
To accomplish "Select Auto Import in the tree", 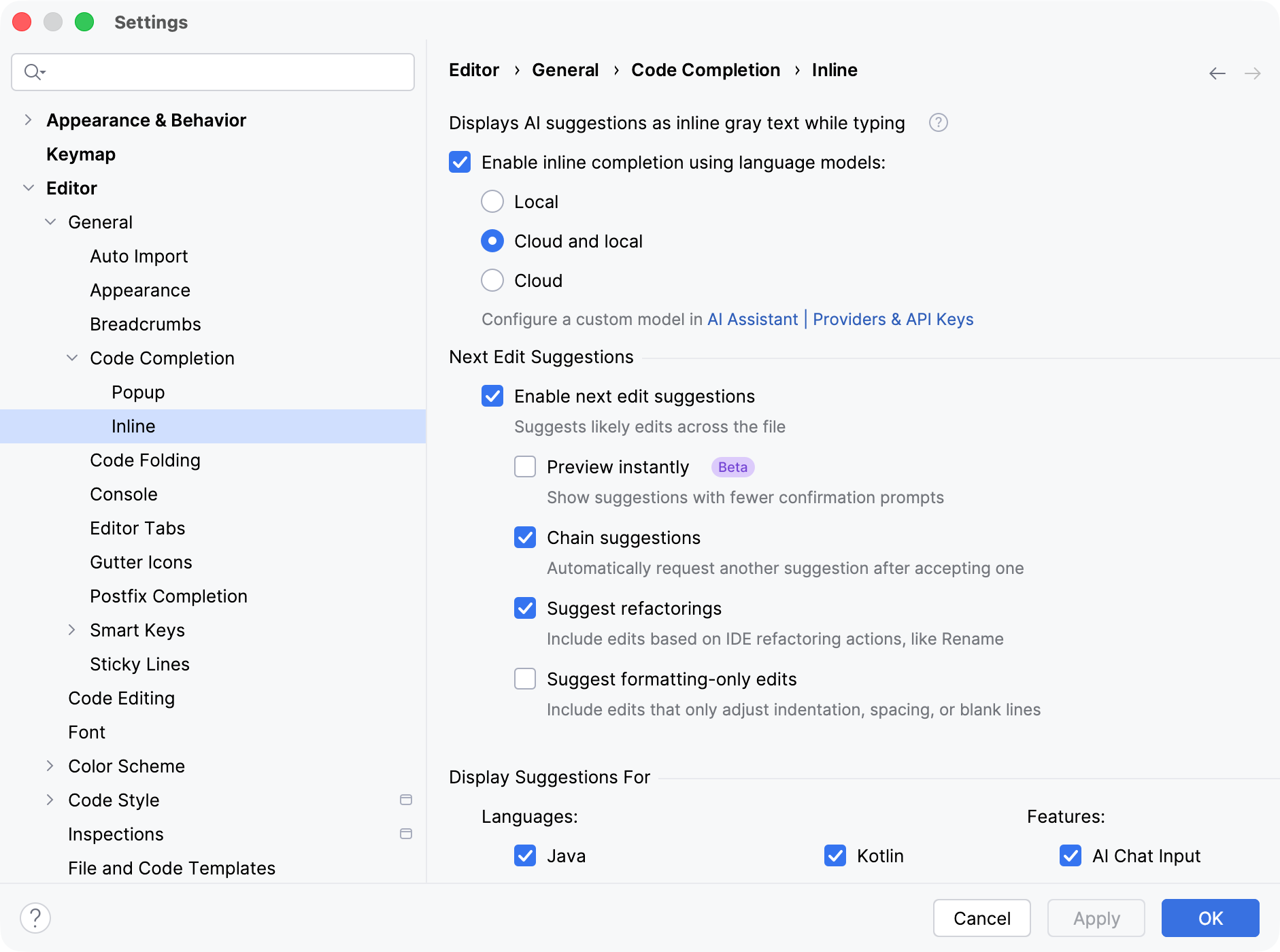I will [x=139, y=256].
